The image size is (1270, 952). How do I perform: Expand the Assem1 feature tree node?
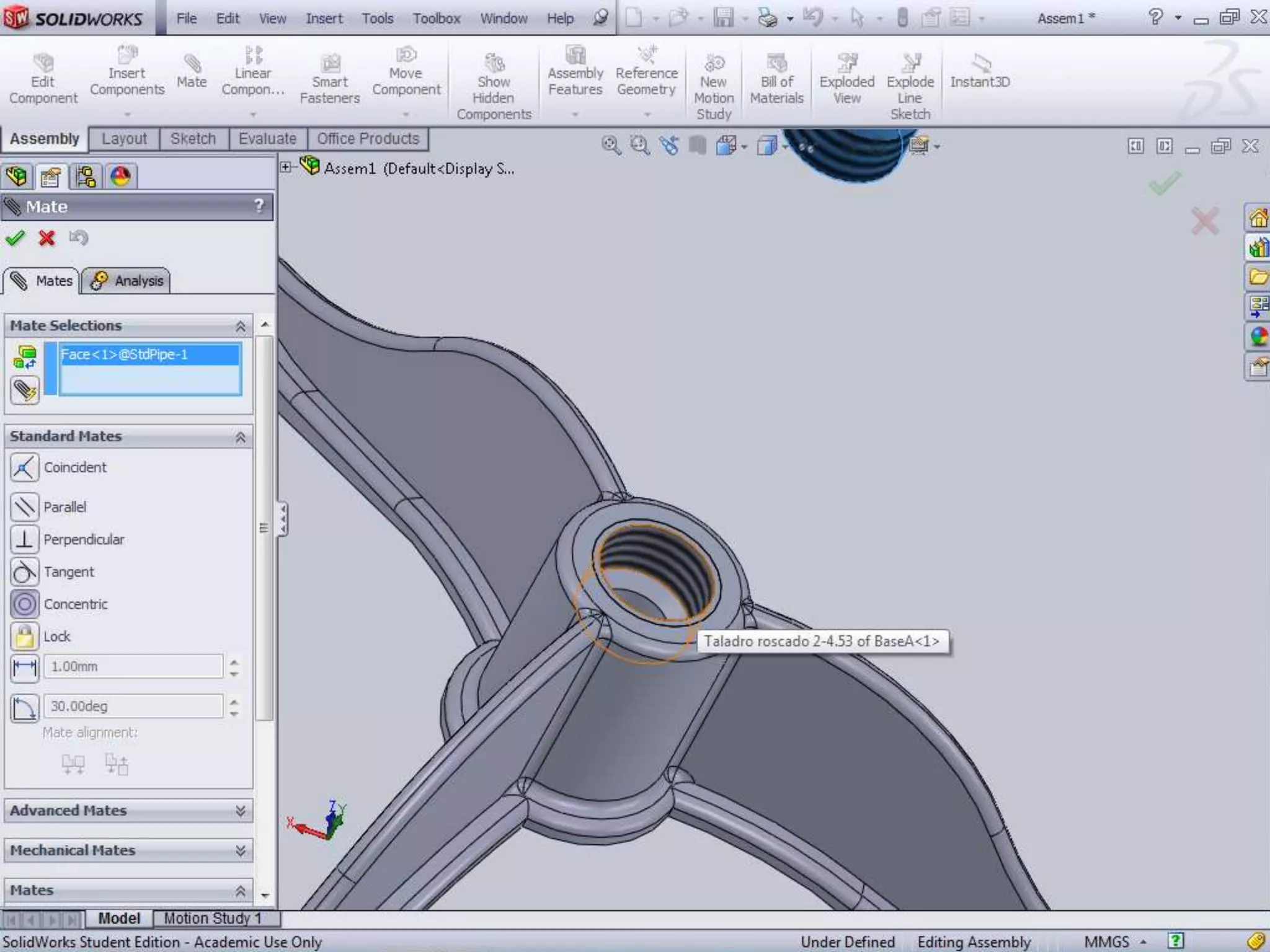coord(285,167)
